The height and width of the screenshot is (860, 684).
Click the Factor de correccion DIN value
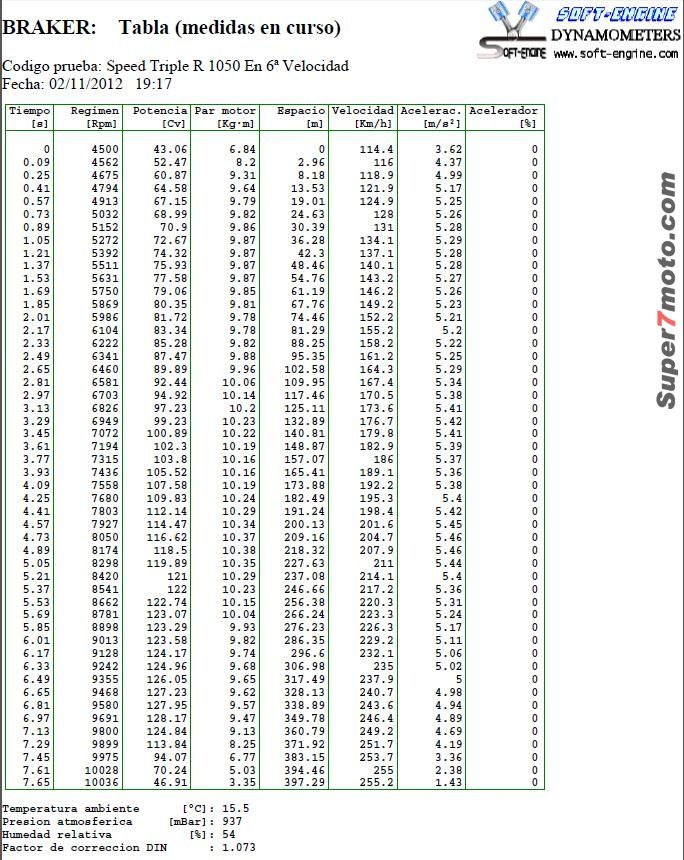click(x=239, y=847)
